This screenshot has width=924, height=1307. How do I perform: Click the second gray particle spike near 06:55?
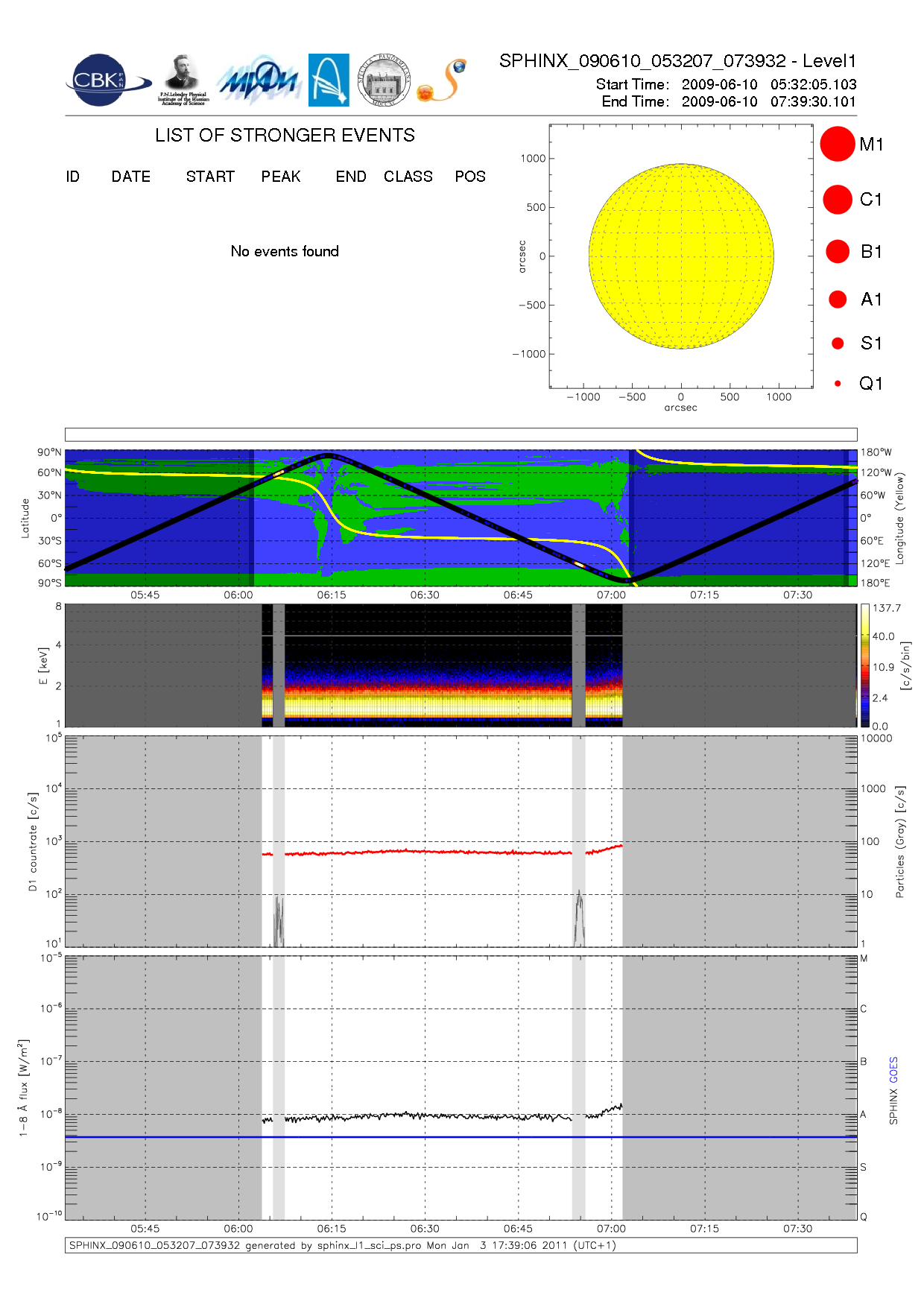pos(579,918)
